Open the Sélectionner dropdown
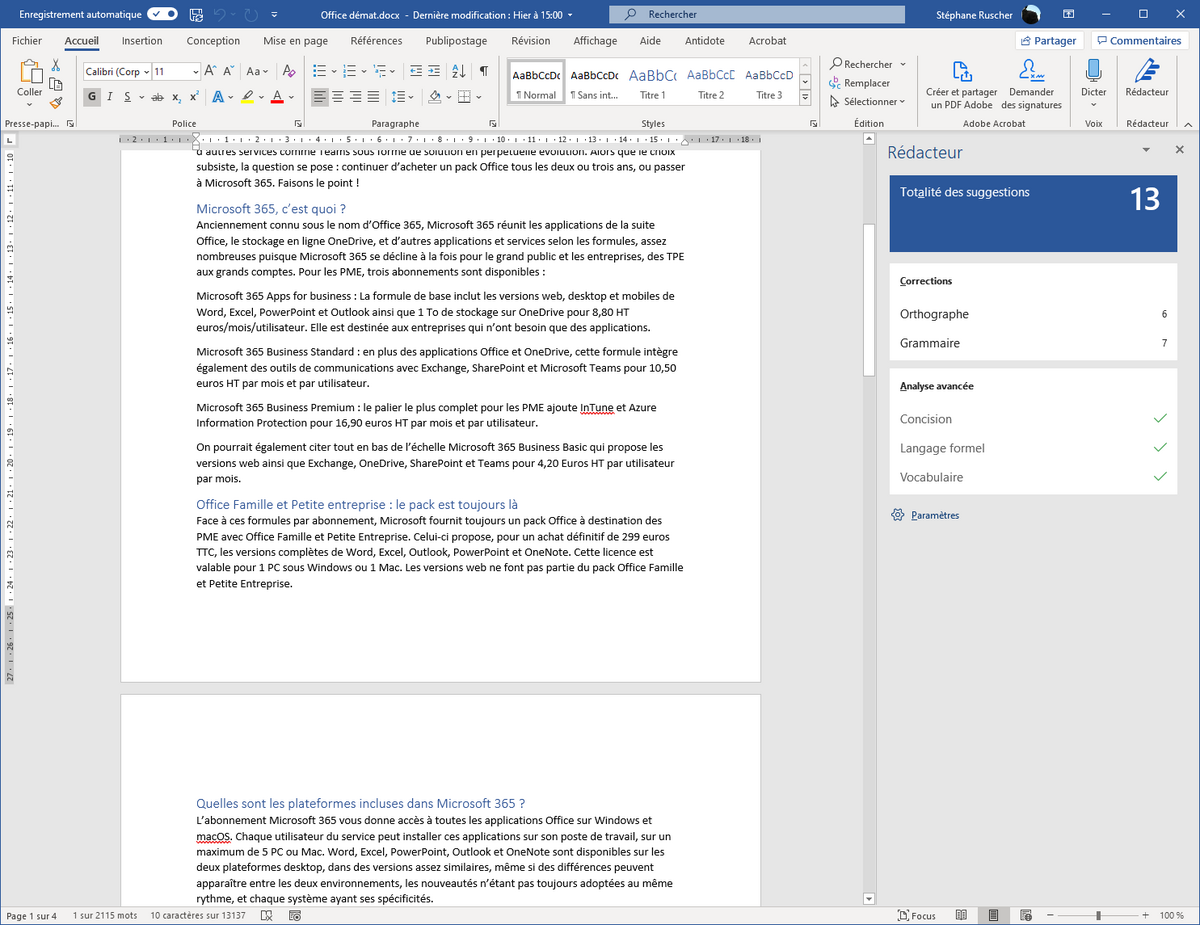Image resolution: width=1200 pixels, height=925 pixels. (x=867, y=101)
